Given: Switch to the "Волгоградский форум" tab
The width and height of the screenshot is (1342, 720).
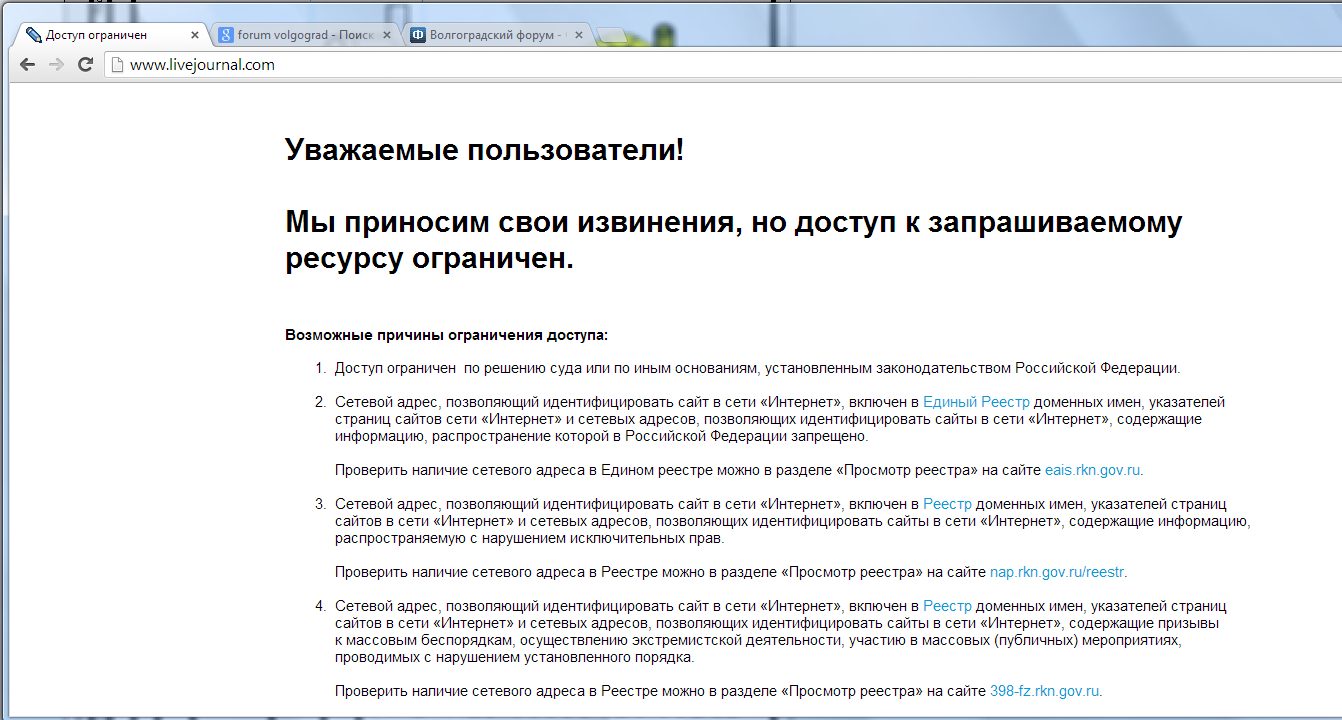Looking at the screenshot, I should [495, 35].
